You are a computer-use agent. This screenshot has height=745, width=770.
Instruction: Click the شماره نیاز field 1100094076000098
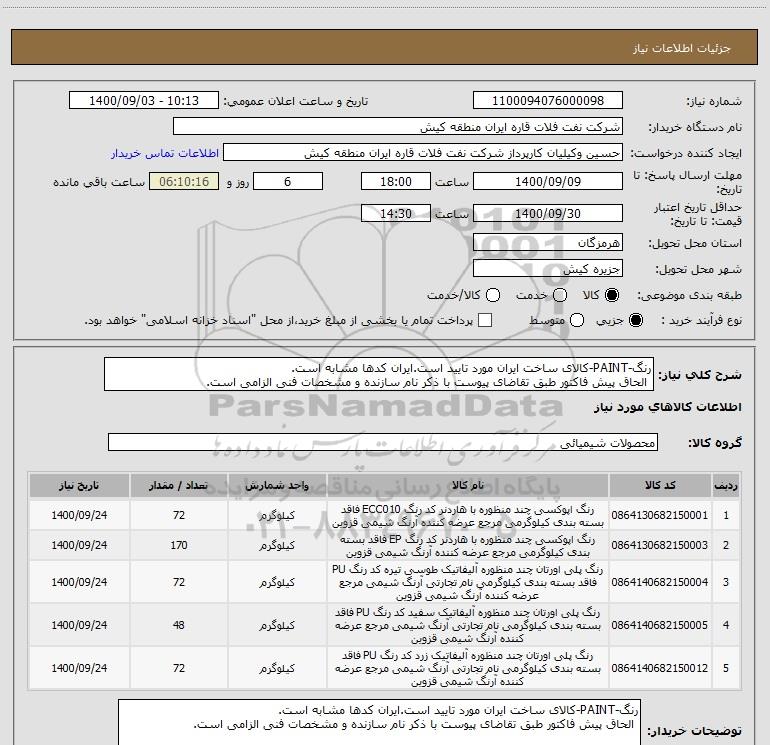coord(548,101)
